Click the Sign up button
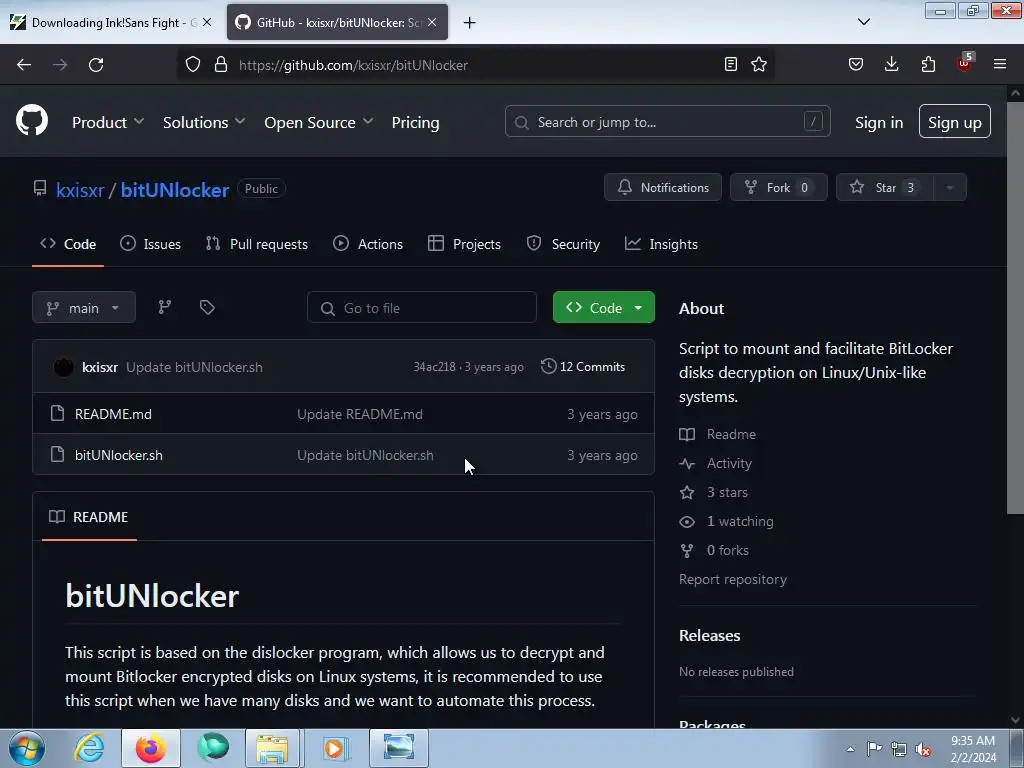This screenshot has height=768, width=1024. (x=955, y=122)
